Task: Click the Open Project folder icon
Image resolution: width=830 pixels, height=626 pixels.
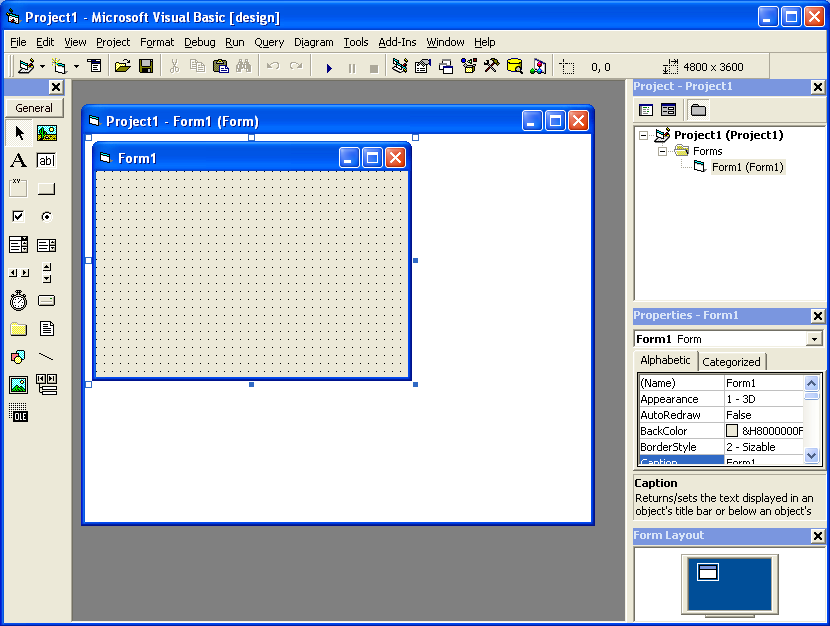Action: [x=123, y=67]
